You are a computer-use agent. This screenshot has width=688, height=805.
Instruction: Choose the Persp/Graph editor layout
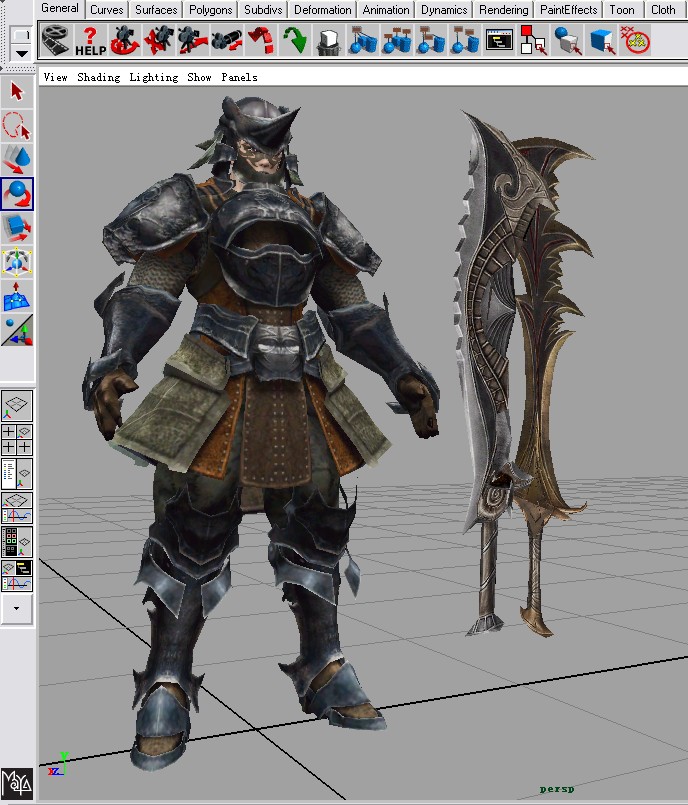(x=17, y=508)
